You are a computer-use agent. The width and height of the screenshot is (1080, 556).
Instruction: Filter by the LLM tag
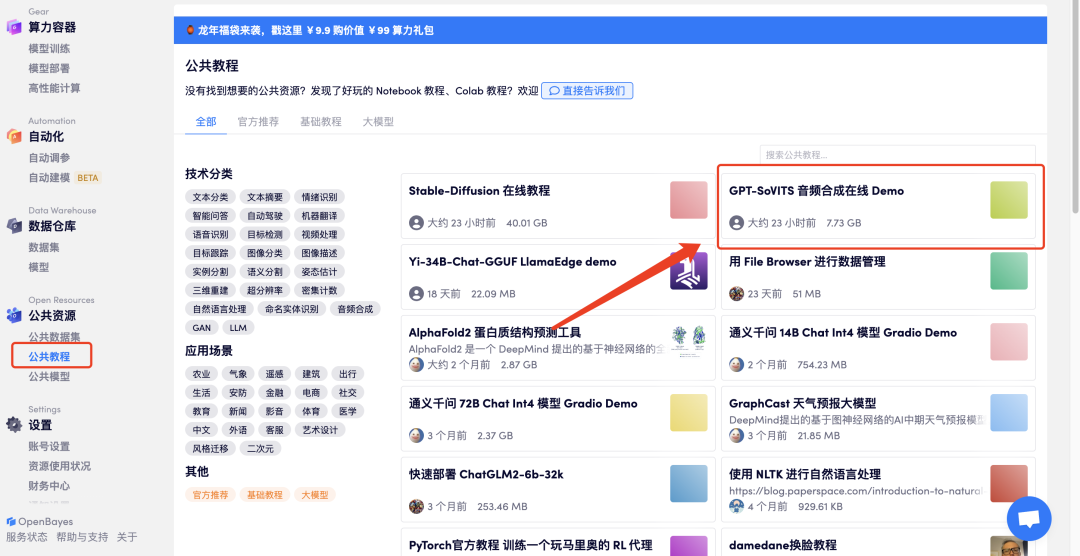(238, 327)
